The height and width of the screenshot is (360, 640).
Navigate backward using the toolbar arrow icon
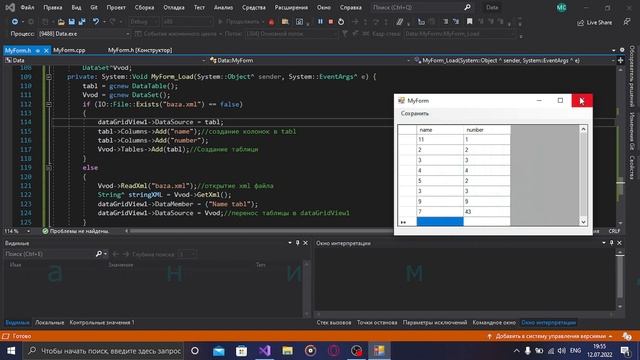tap(15, 22)
